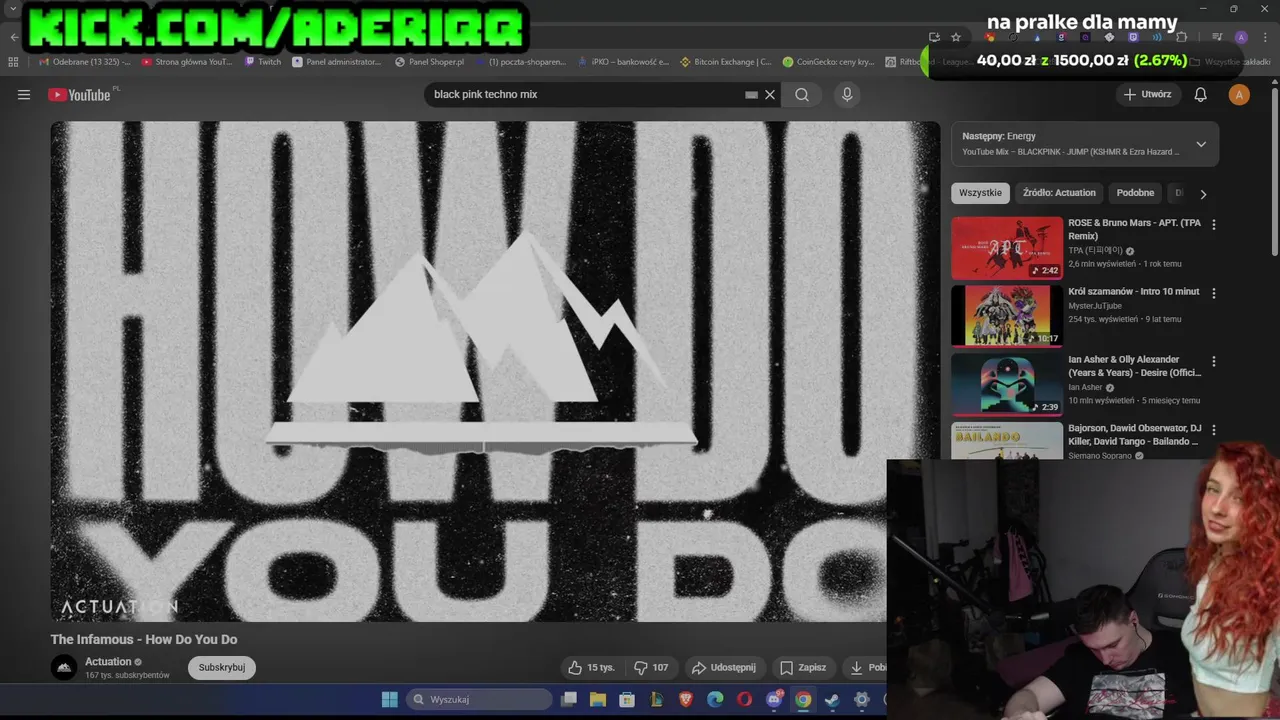The width and height of the screenshot is (1280, 720).
Task: Click video title The Infamous - How Do You Do
Action: click(x=144, y=639)
